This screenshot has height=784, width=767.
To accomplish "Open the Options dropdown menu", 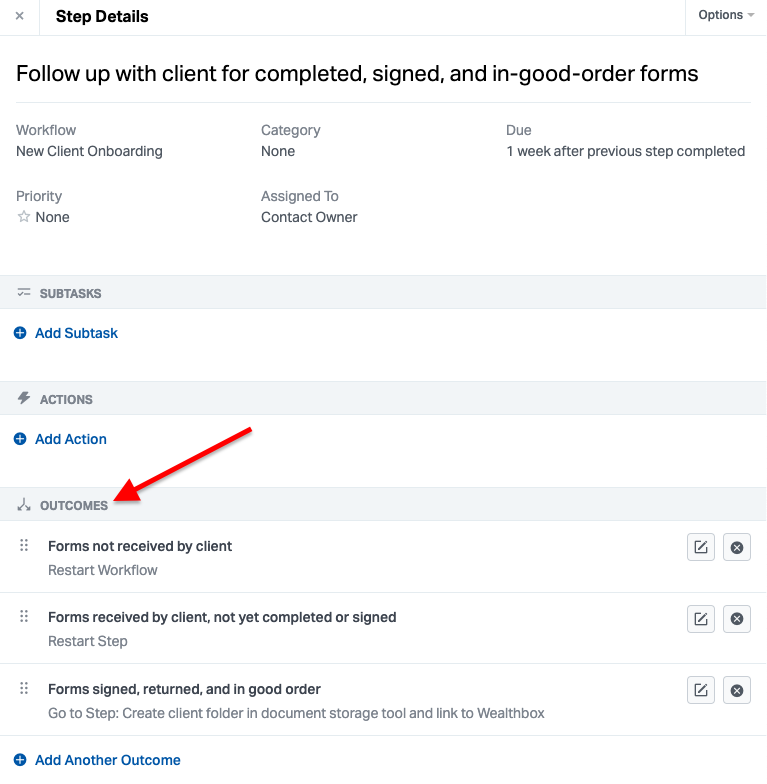I will tap(726, 15).
